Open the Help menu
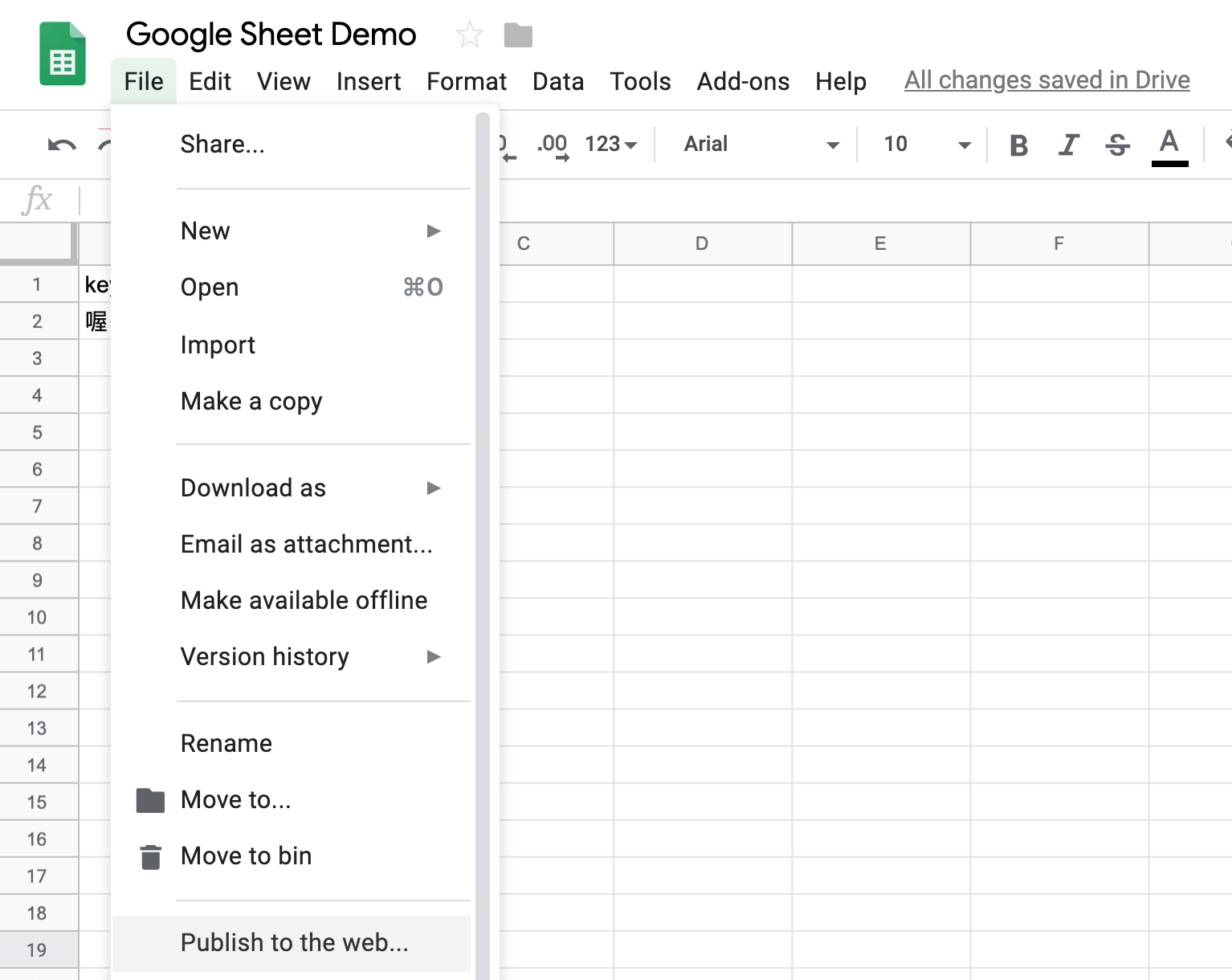 (x=841, y=81)
